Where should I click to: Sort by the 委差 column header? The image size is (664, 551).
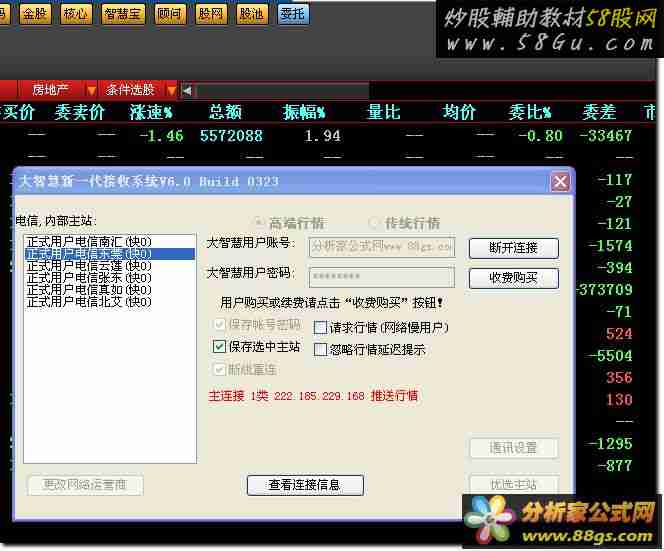599,112
